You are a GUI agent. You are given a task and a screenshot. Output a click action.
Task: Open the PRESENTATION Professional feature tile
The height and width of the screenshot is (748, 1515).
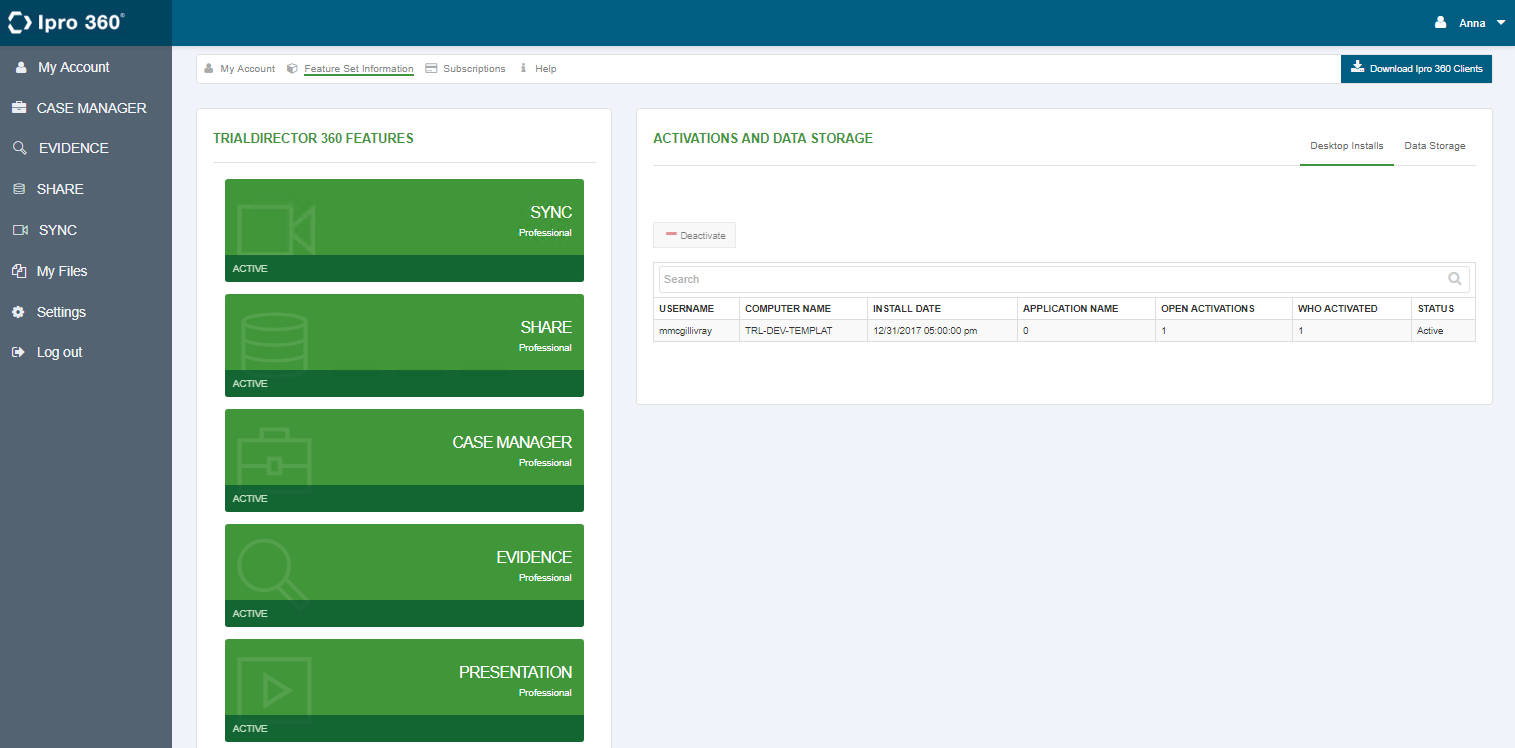tap(404, 690)
